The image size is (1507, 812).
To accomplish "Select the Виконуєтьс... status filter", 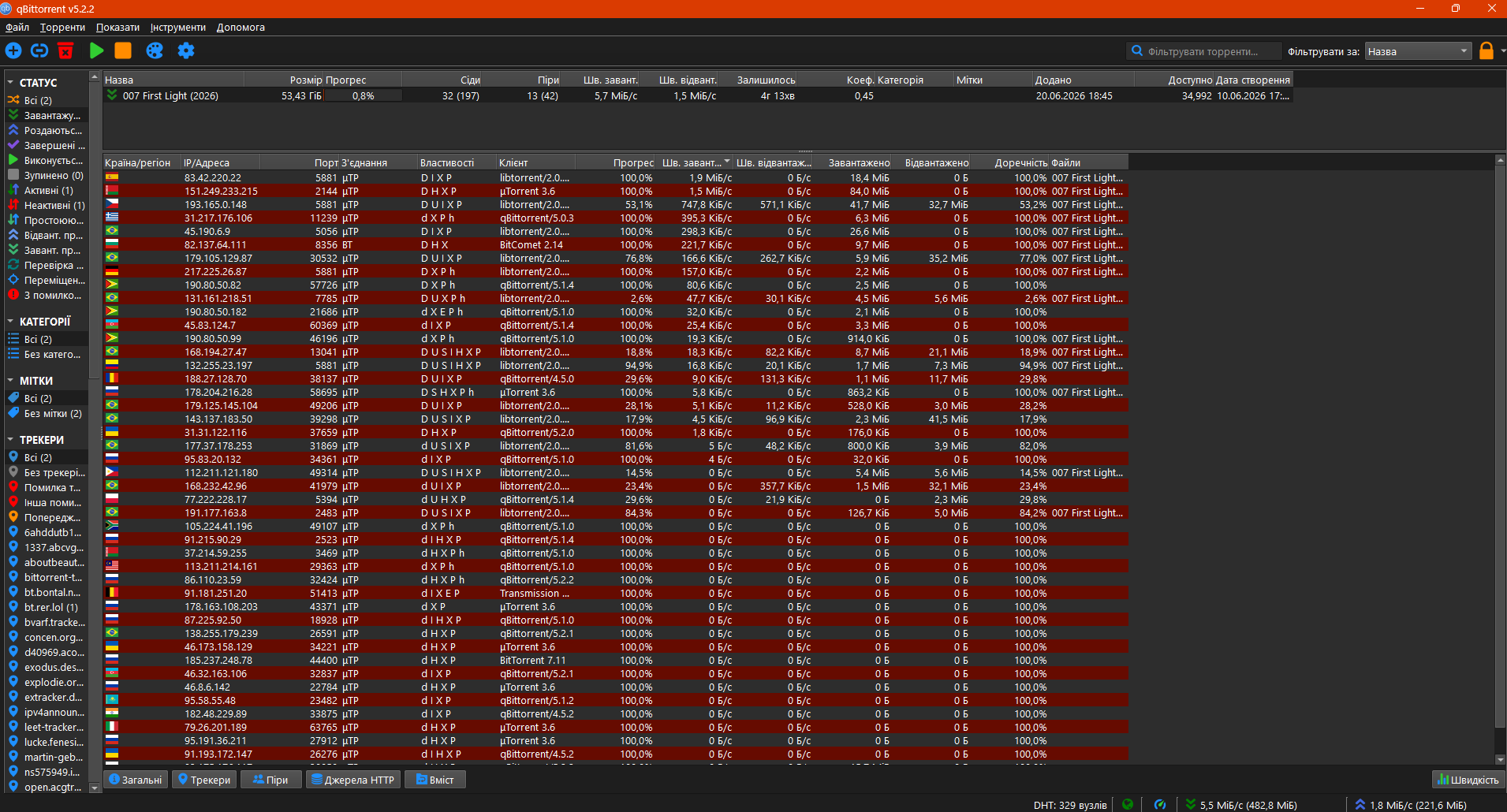I will [47, 160].
